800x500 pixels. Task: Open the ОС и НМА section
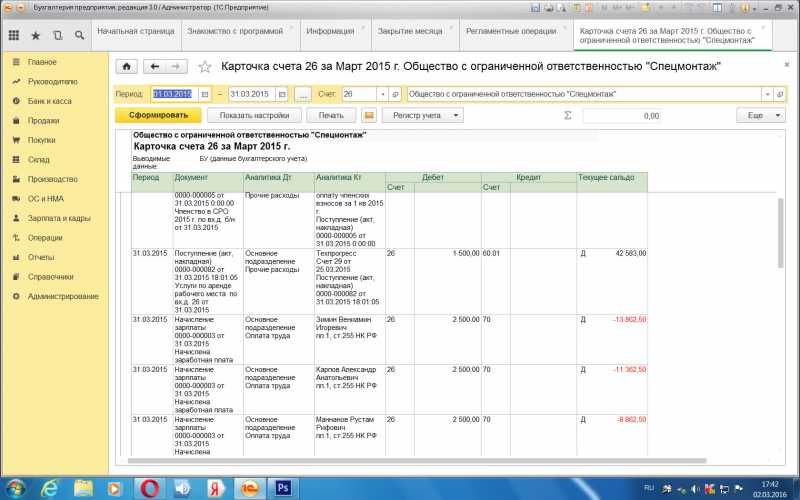(45, 198)
